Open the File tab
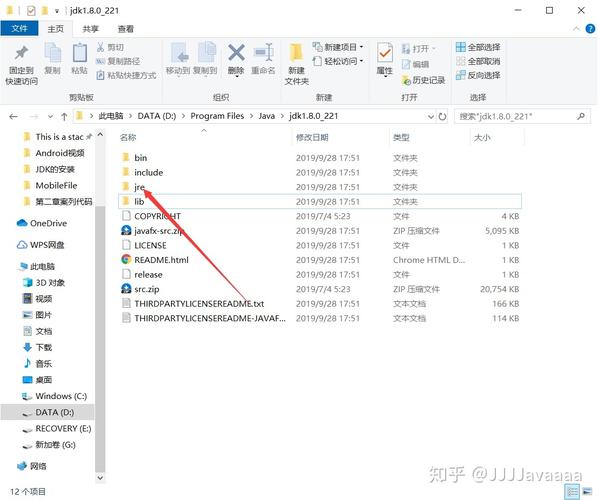The height and width of the screenshot is (500, 598). [x=19, y=29]
